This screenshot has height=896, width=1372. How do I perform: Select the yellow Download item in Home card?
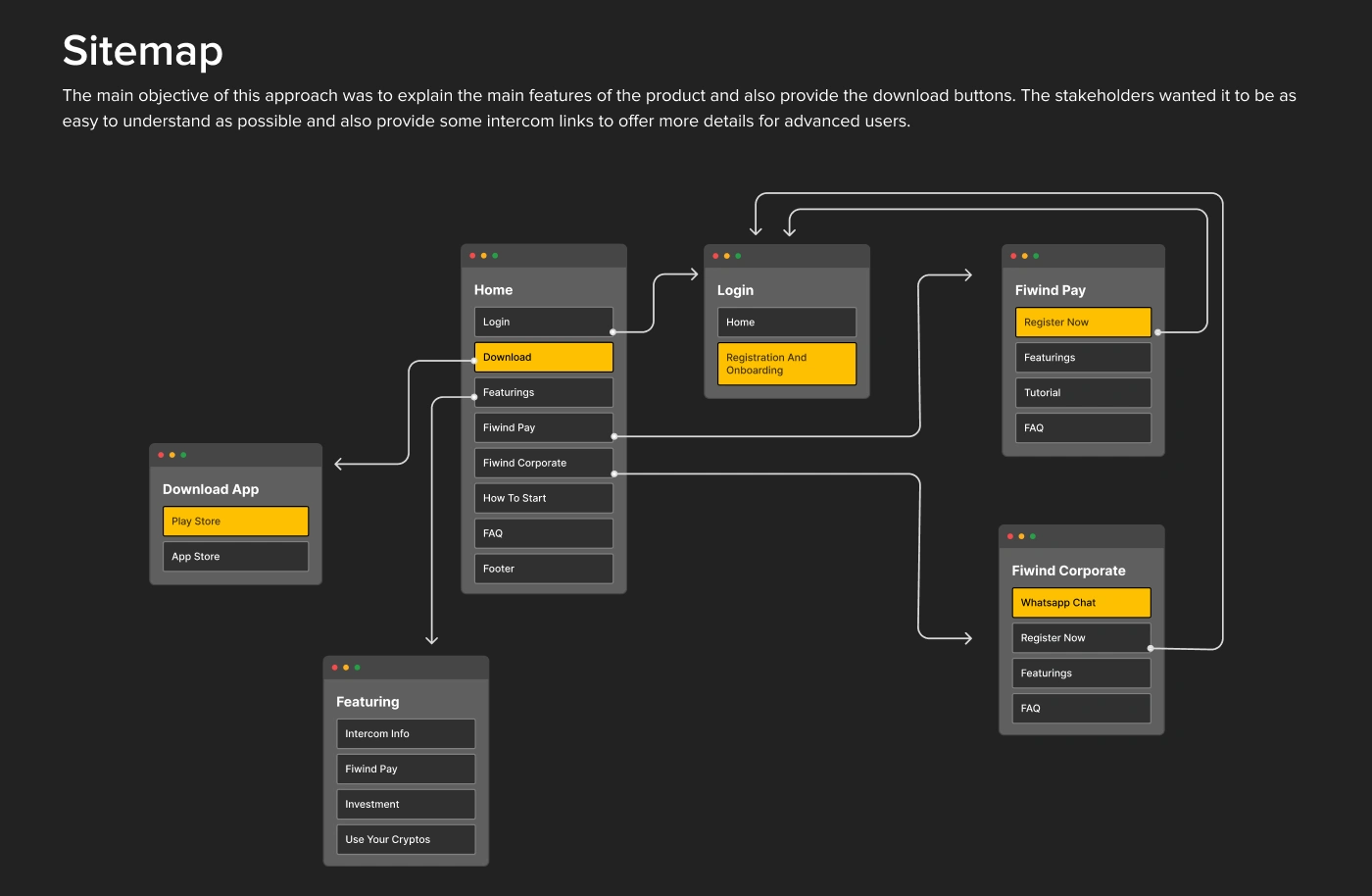pos(544,357)
